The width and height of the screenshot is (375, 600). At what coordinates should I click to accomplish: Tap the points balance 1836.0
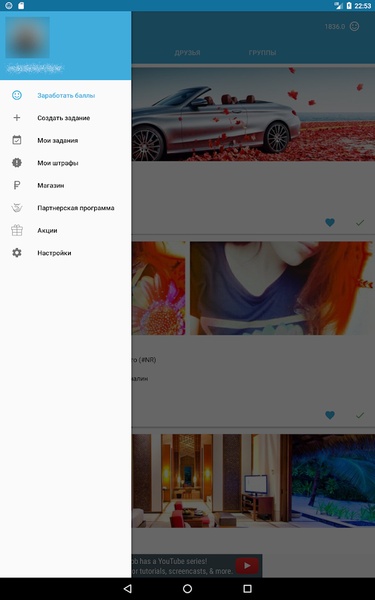335,26
